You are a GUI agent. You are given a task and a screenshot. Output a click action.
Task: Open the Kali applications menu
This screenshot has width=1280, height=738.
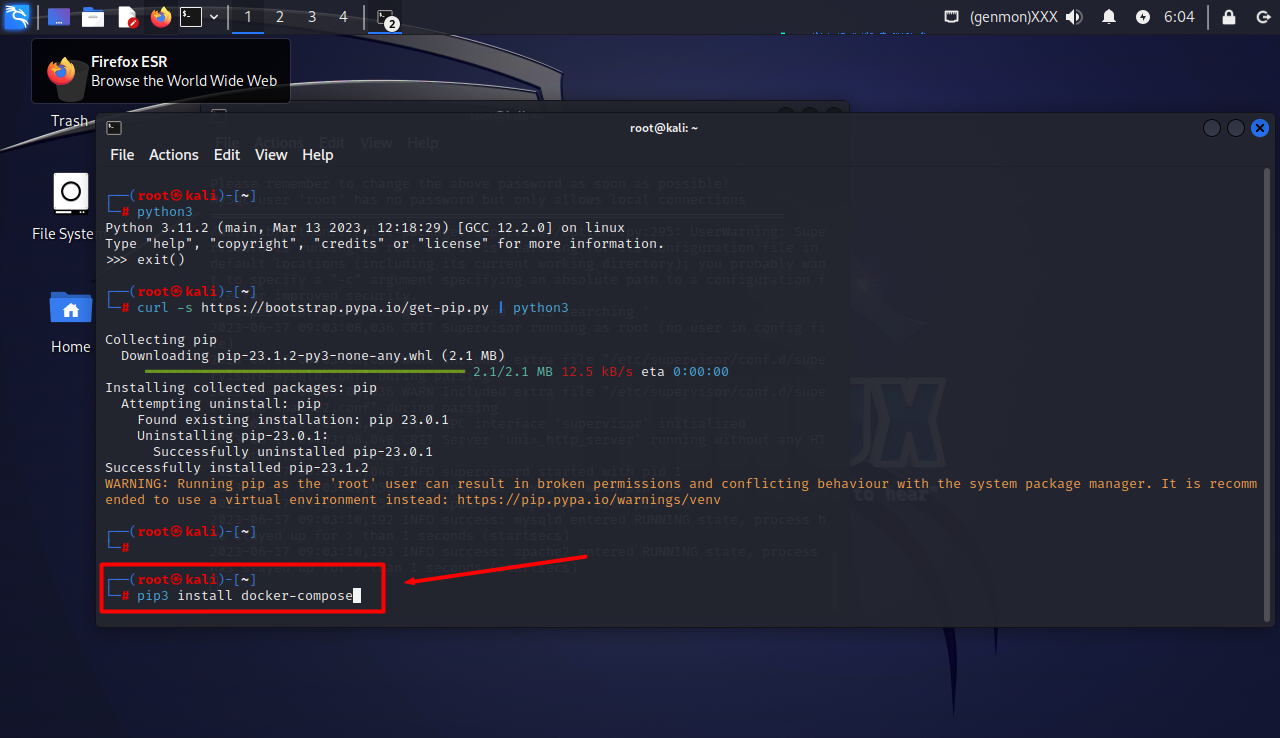(x=17, y=16)
